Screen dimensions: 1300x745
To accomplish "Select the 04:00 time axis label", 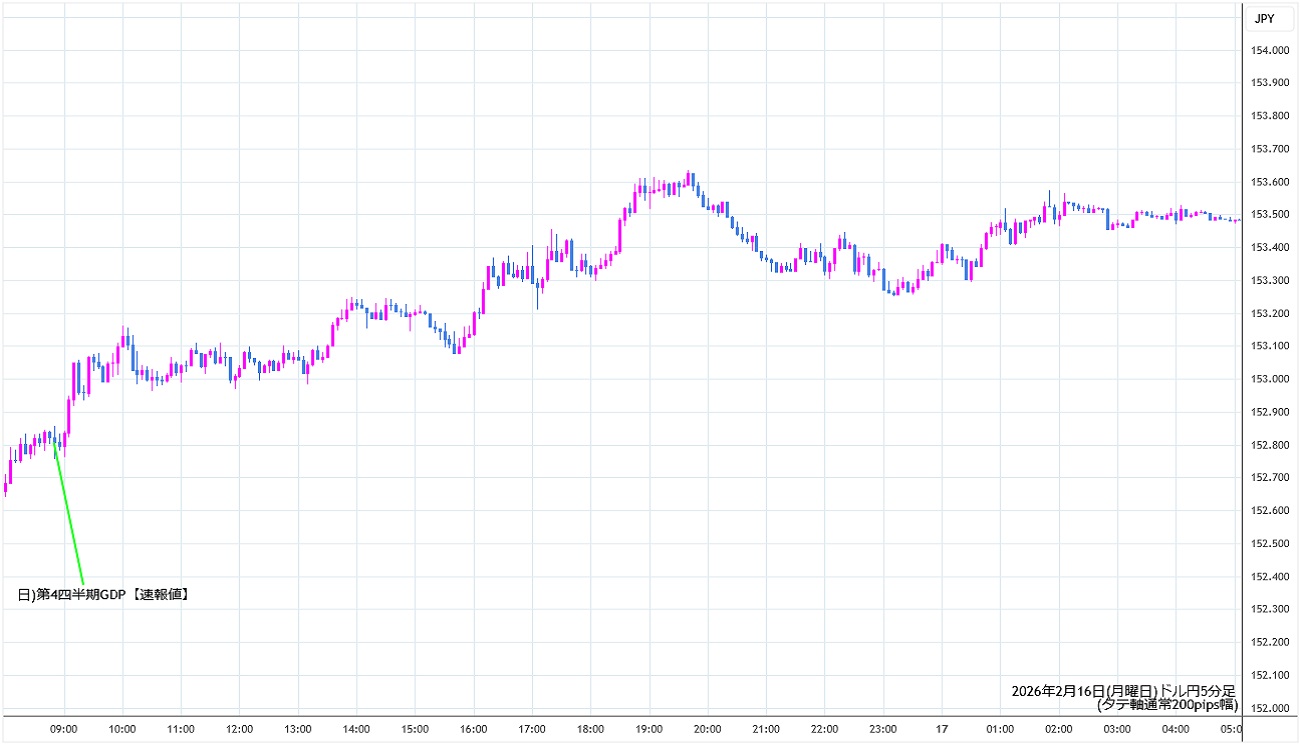I will pos(1175,729).
